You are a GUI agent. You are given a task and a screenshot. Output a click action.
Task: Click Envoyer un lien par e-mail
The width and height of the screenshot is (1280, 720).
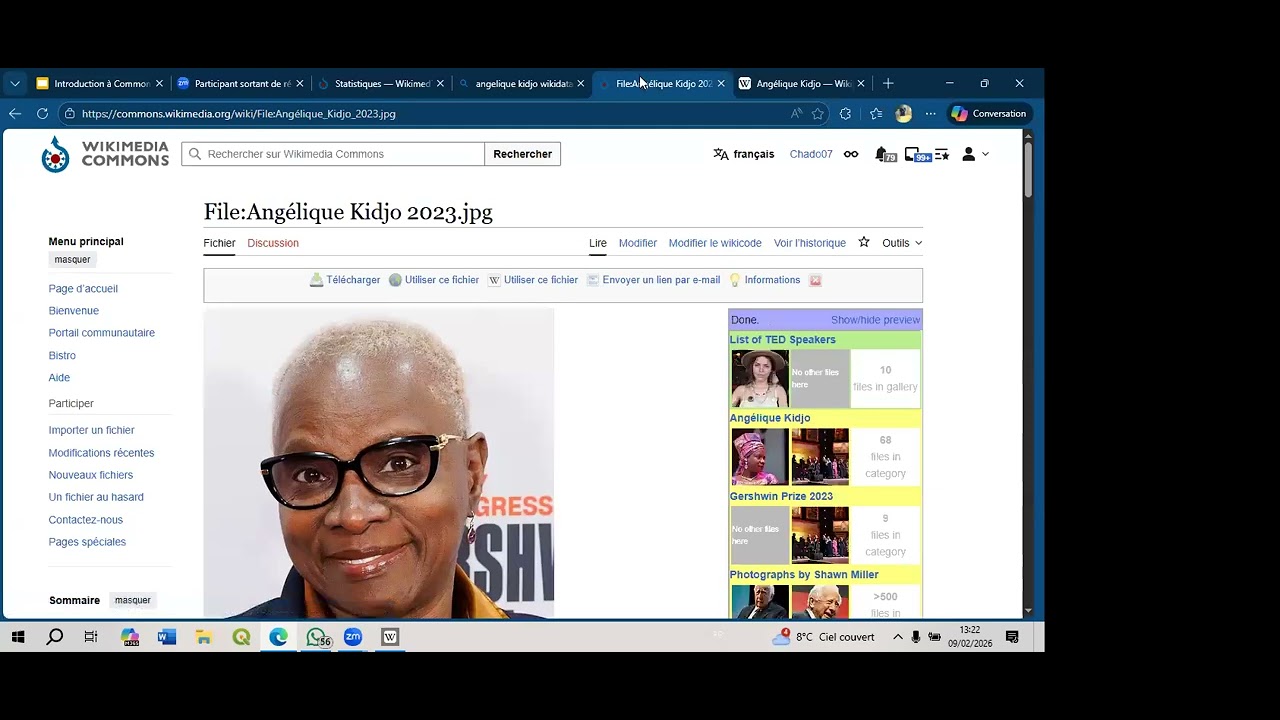[x=653, y=280]
